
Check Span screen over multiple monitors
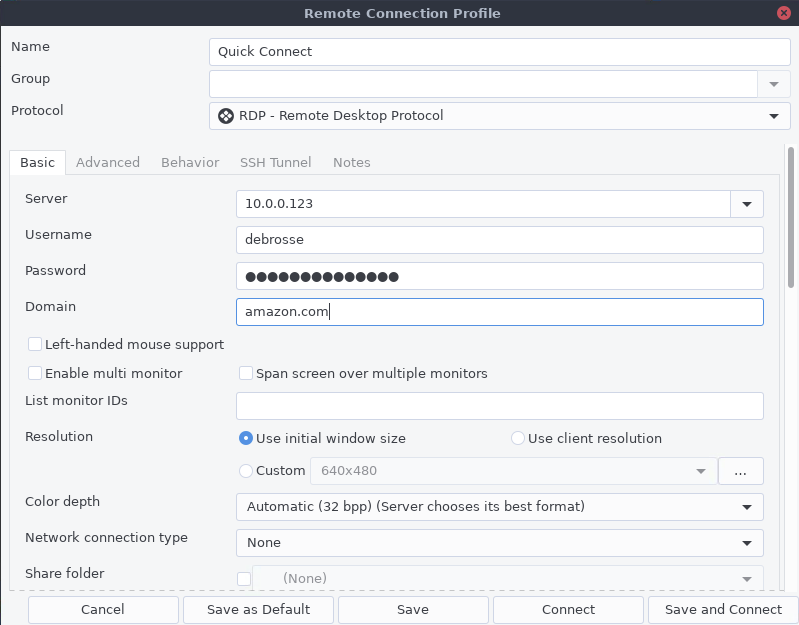pyautogui.click(x=246, y=373)
